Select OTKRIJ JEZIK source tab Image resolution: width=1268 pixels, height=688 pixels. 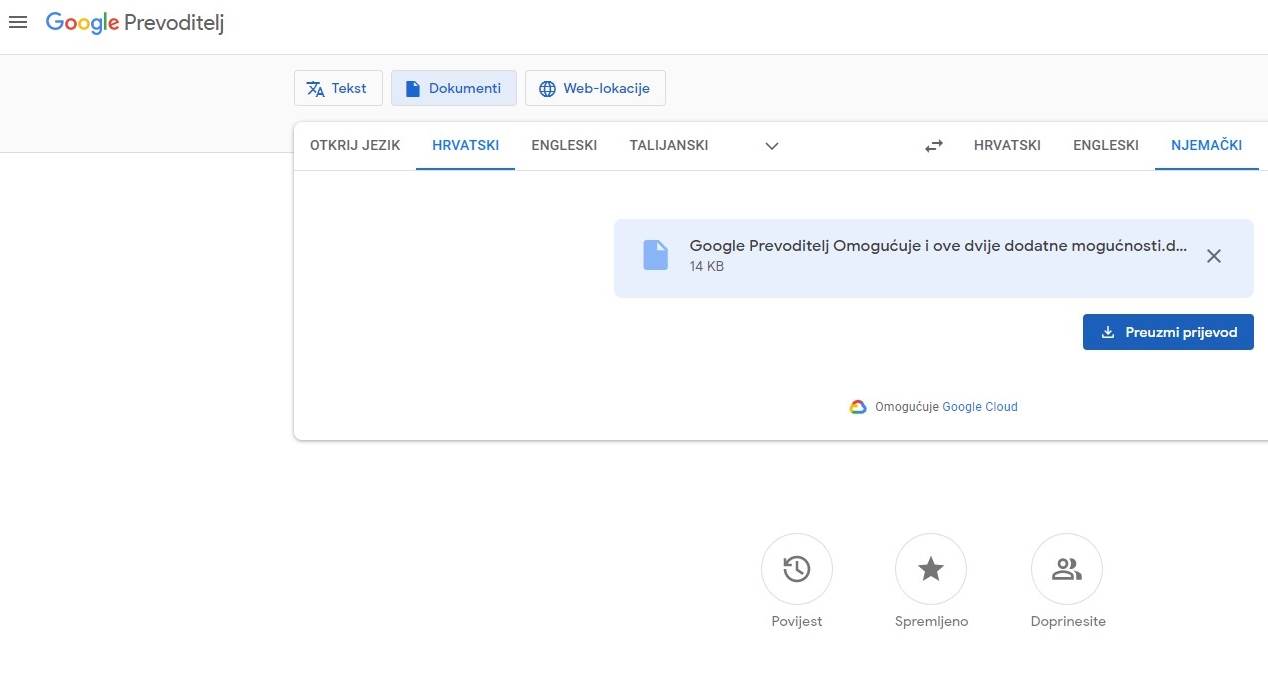[x=355, y=145]
